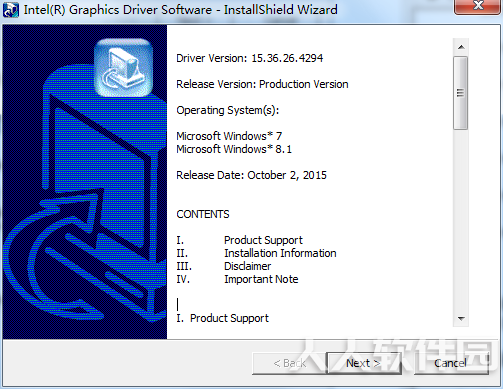Click the installer computer logo icon
This screenshot has width=503, height=389.
point(123,68)
